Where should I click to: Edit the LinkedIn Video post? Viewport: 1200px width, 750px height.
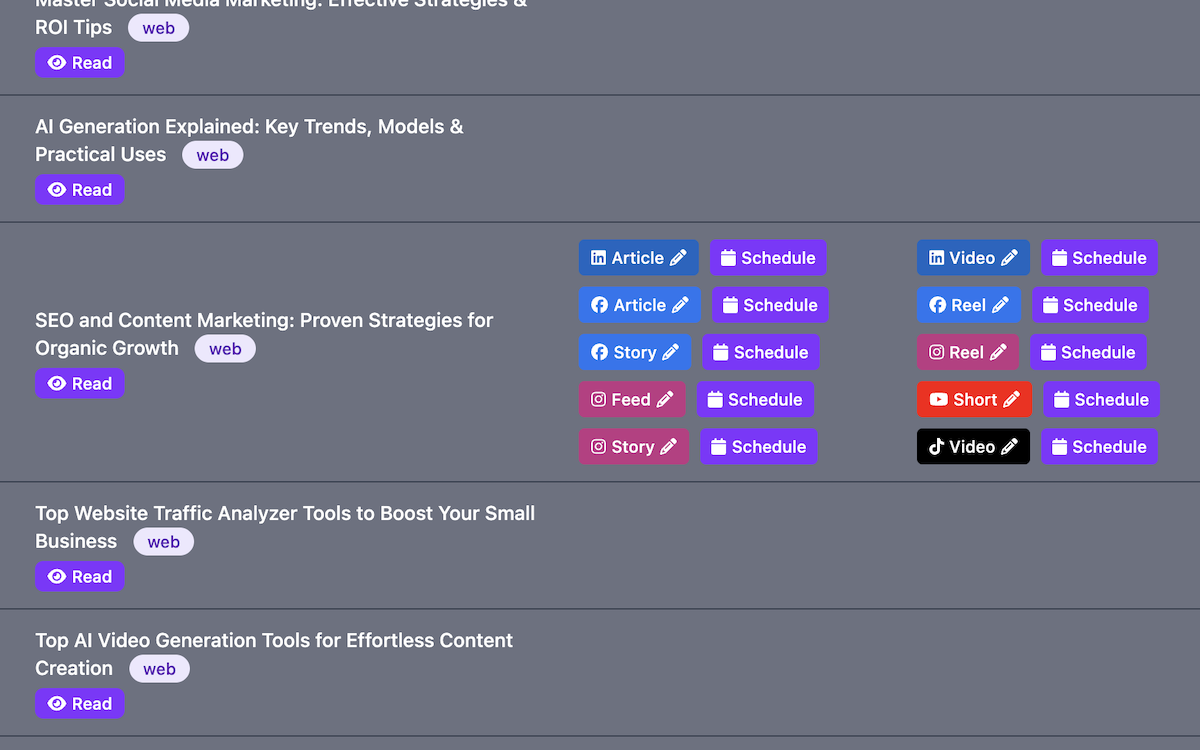click(x=973, y=258)
